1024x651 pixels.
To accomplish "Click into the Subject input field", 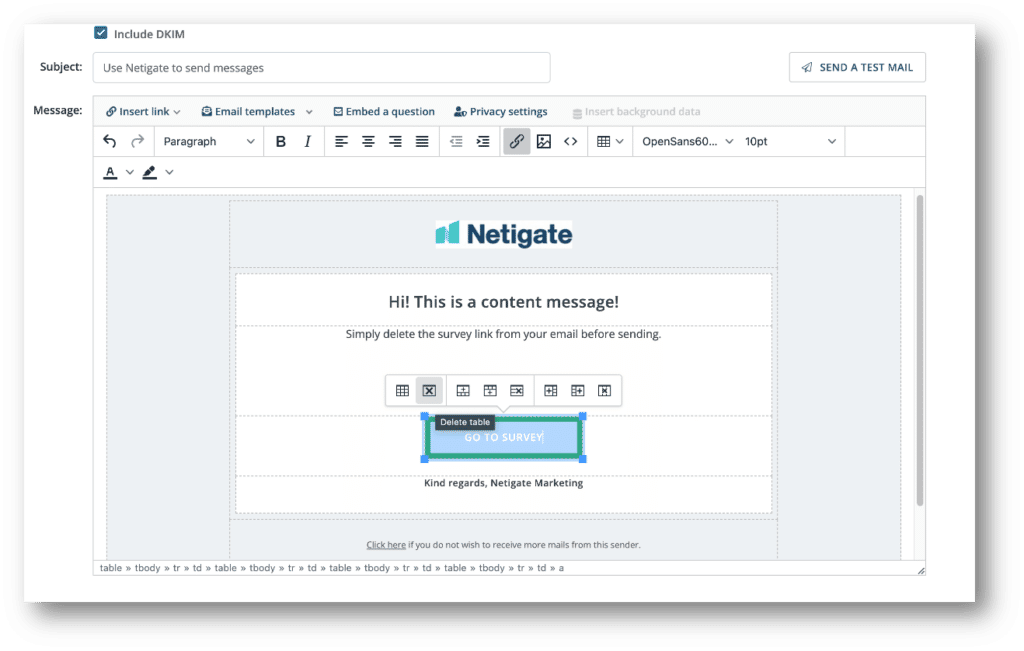I will pos(321,68).
